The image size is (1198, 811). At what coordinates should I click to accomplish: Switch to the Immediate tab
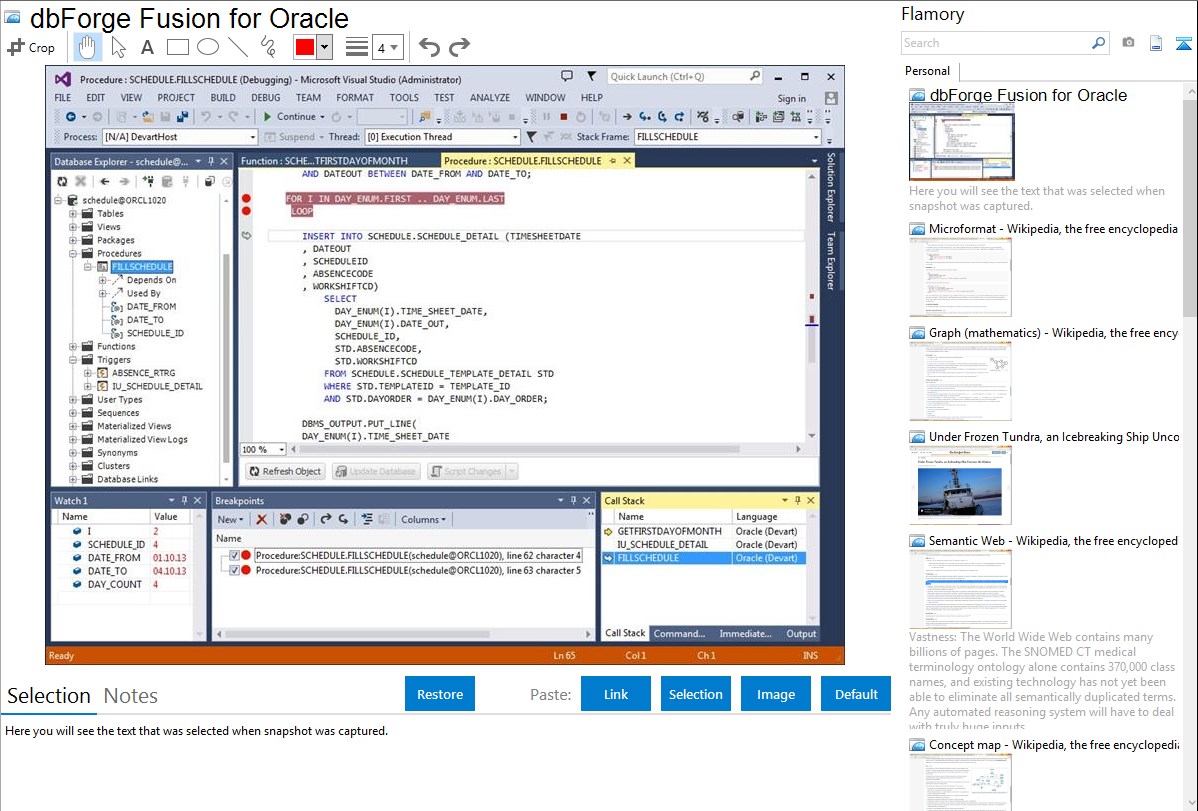(x=745, y=634)
